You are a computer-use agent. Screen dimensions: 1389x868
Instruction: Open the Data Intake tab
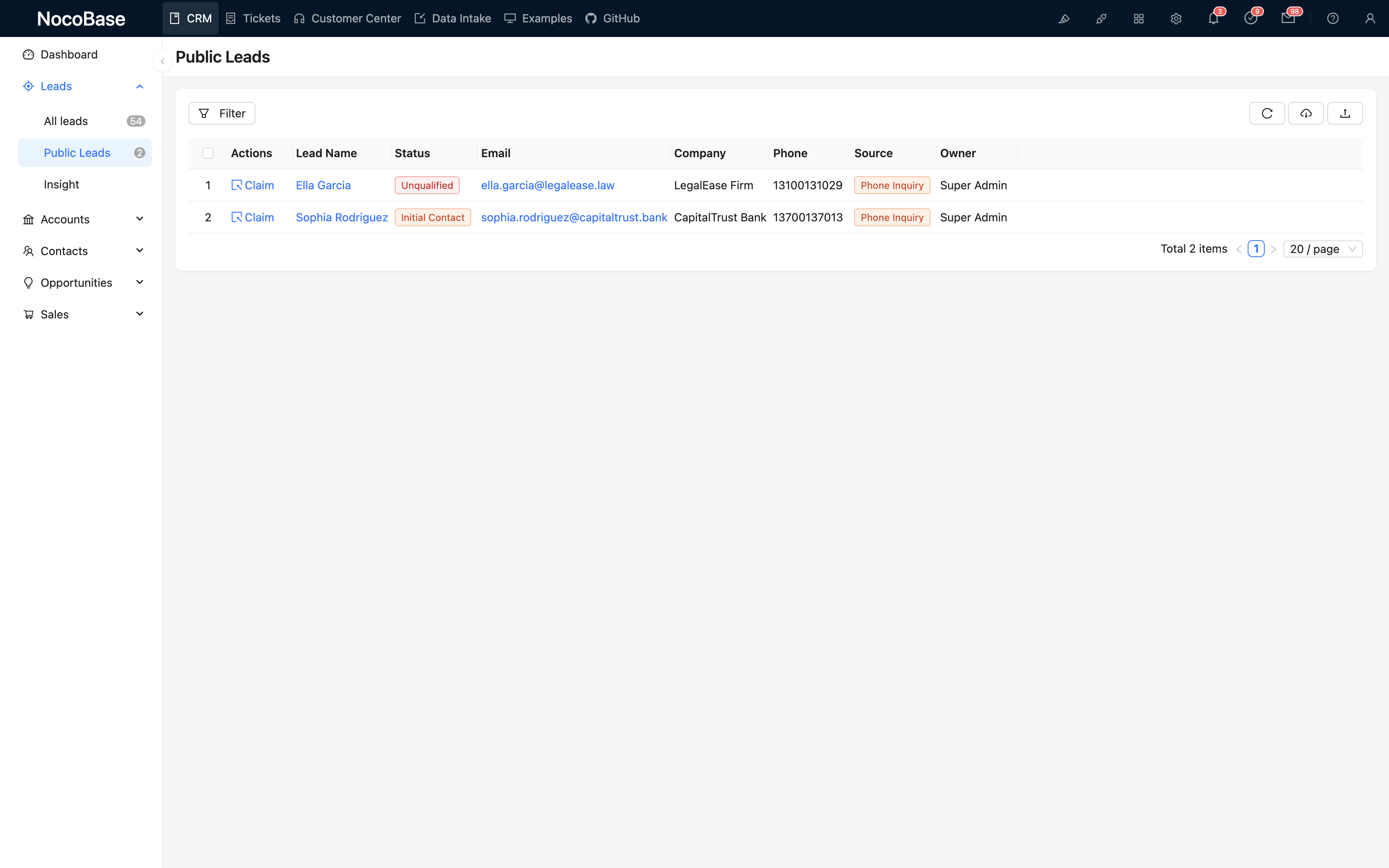[453, 18]
